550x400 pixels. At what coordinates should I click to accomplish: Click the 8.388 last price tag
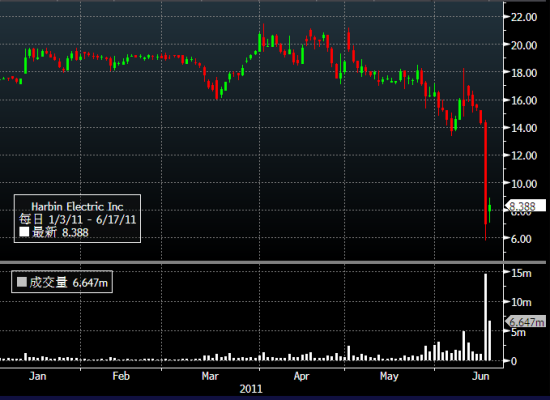click(525, 206)
